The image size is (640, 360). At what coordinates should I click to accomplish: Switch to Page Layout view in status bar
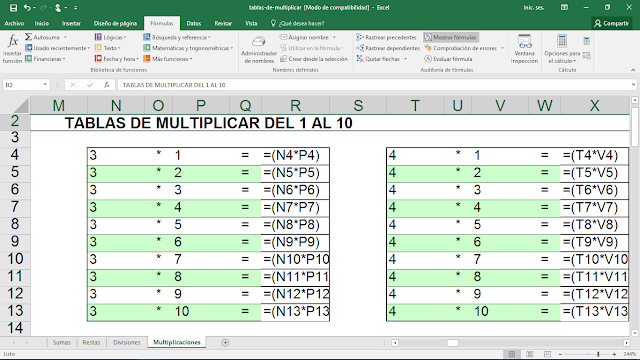click(530, 354)
